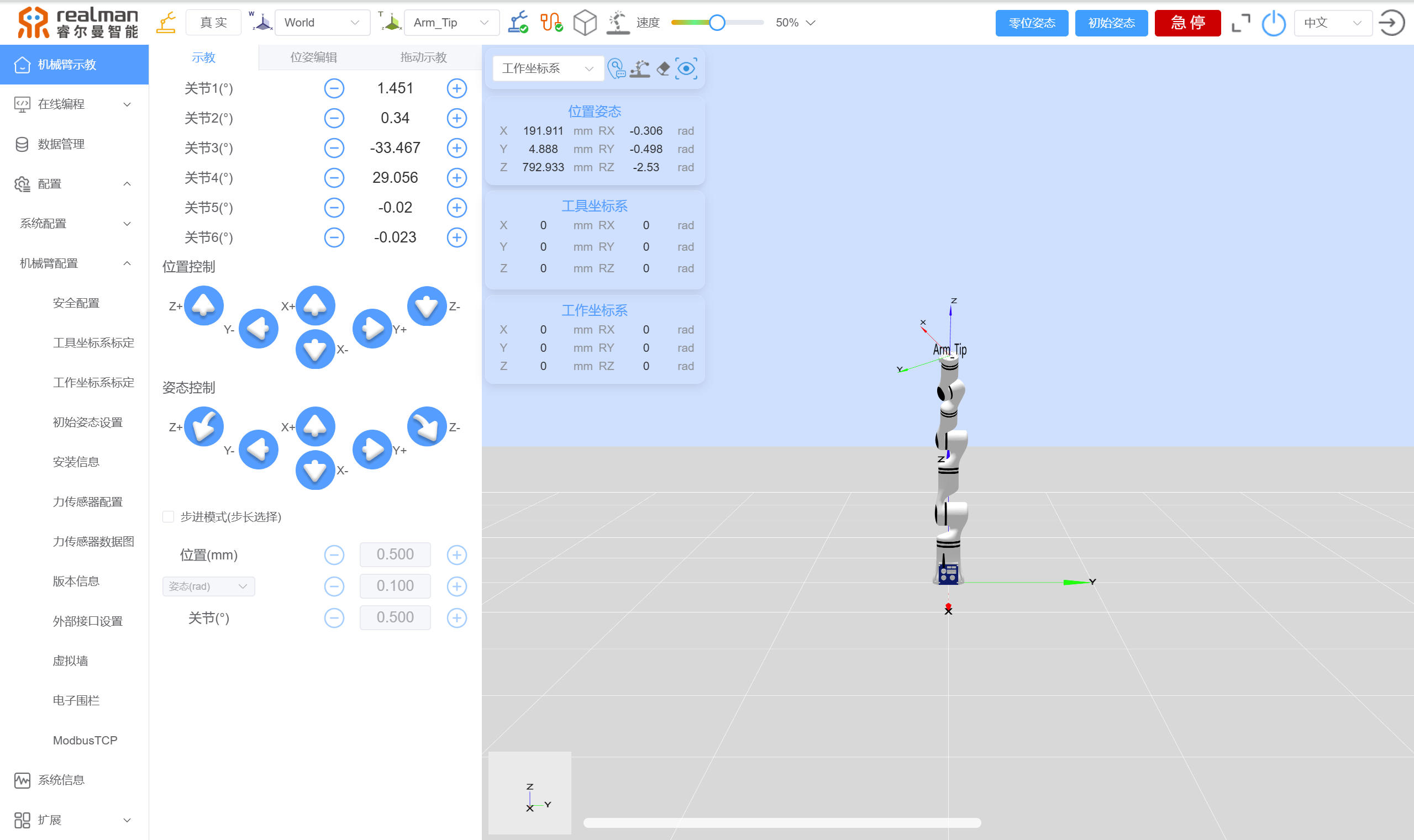Click the eraser icon to clear the trajectory
Image resolution: width=1414 pixels, height=840 pixels.
pyautogui.click(x=663, y=68)
